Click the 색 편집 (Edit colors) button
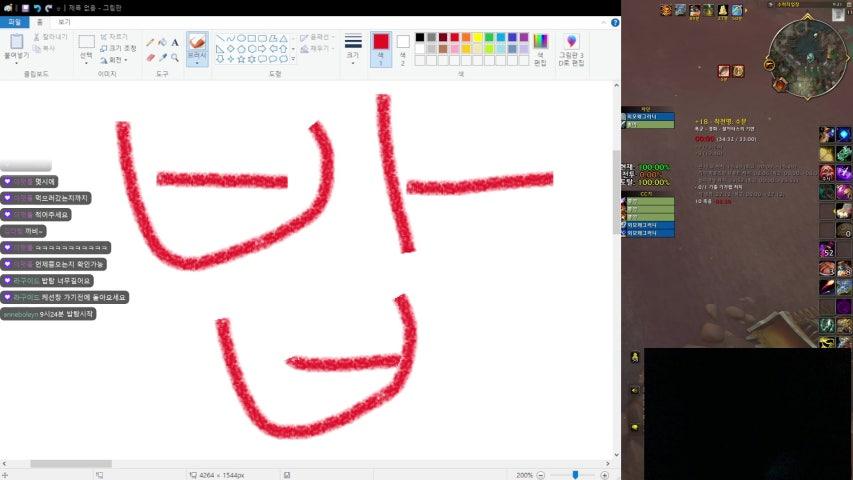The height and width of the screenshot is (480, 853). pyautogui.click(x=540, y=50)
